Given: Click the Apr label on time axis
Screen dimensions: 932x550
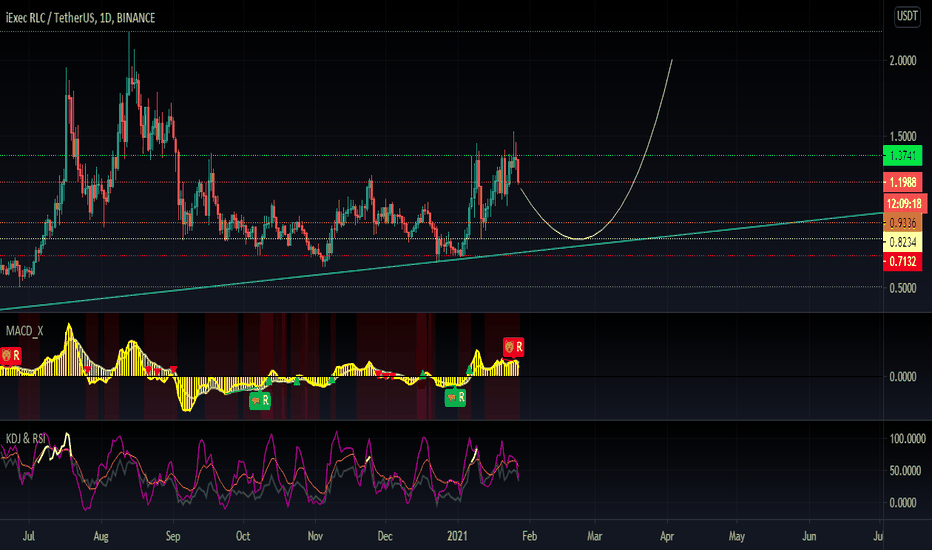Looking at the screenshot, I should coord(667,536).
